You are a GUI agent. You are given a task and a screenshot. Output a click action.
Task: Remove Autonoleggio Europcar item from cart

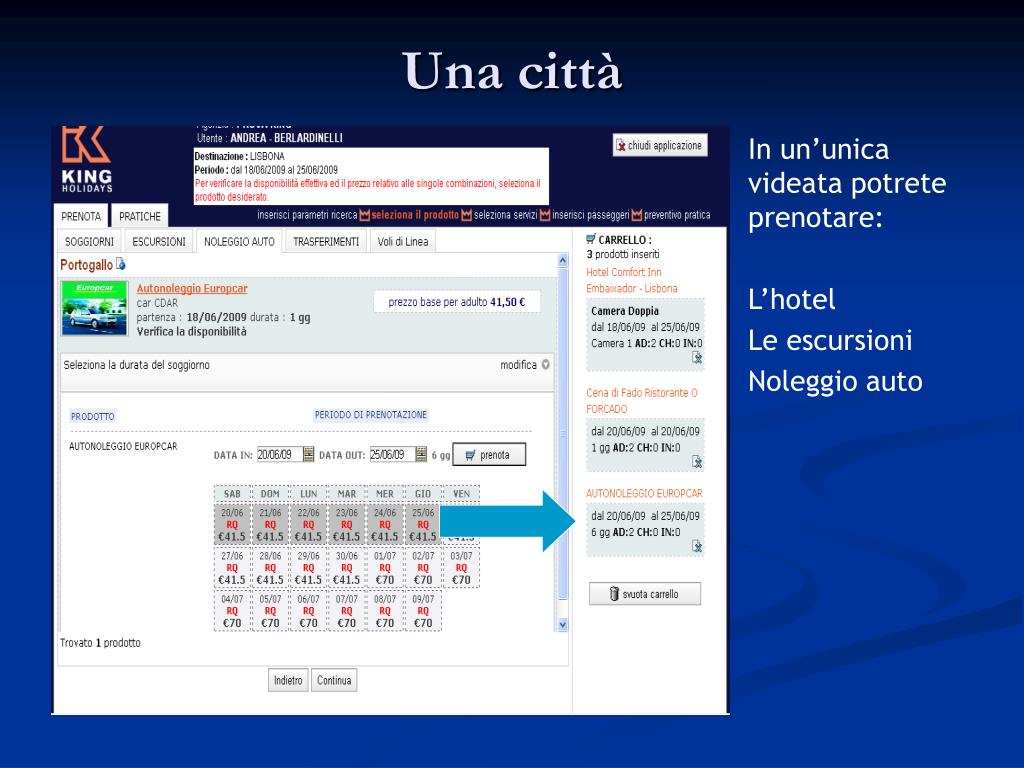coord(697,546)
